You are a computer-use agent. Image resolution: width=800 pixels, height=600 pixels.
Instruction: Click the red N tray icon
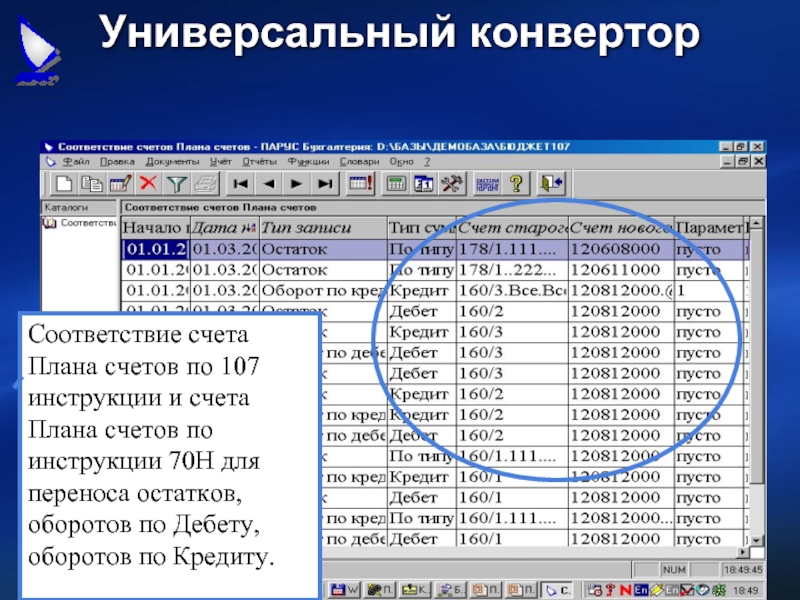(626, 590)
